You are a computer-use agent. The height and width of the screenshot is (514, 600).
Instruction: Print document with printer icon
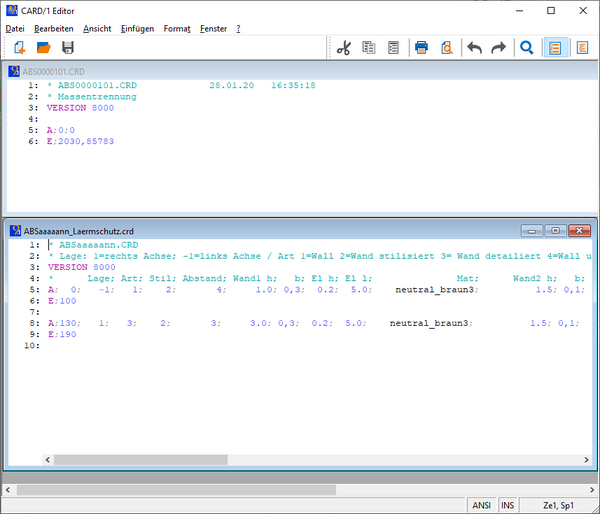point(421,48)
